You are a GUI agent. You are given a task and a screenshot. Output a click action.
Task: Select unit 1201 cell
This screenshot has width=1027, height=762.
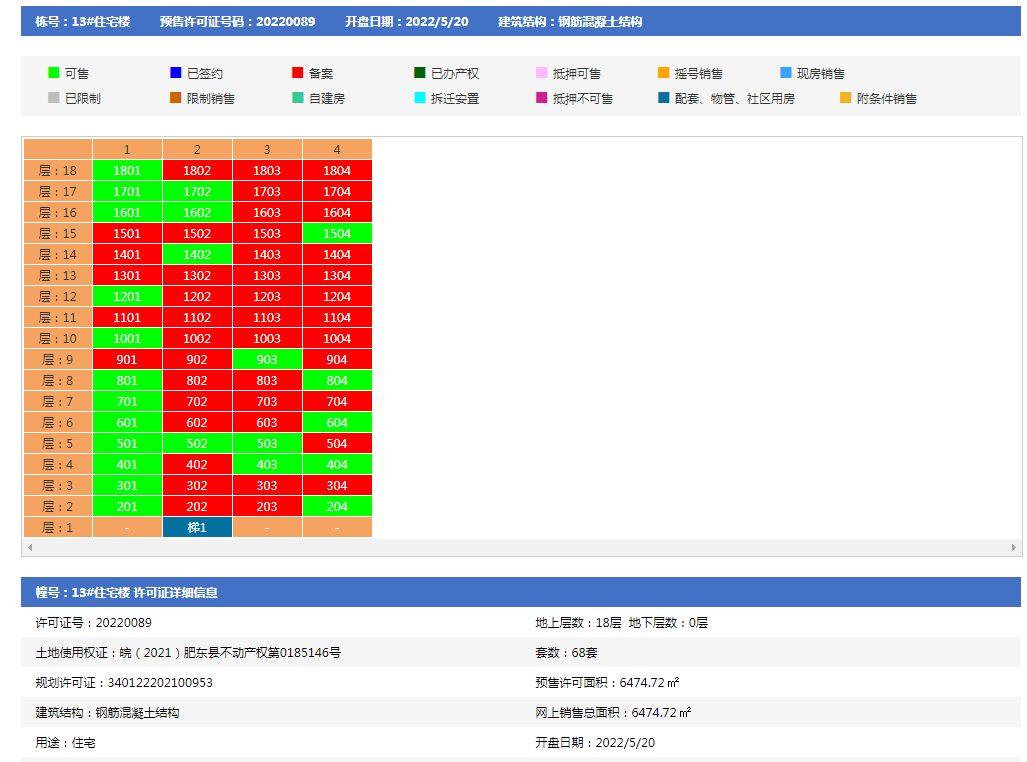[x=127, y=296]
